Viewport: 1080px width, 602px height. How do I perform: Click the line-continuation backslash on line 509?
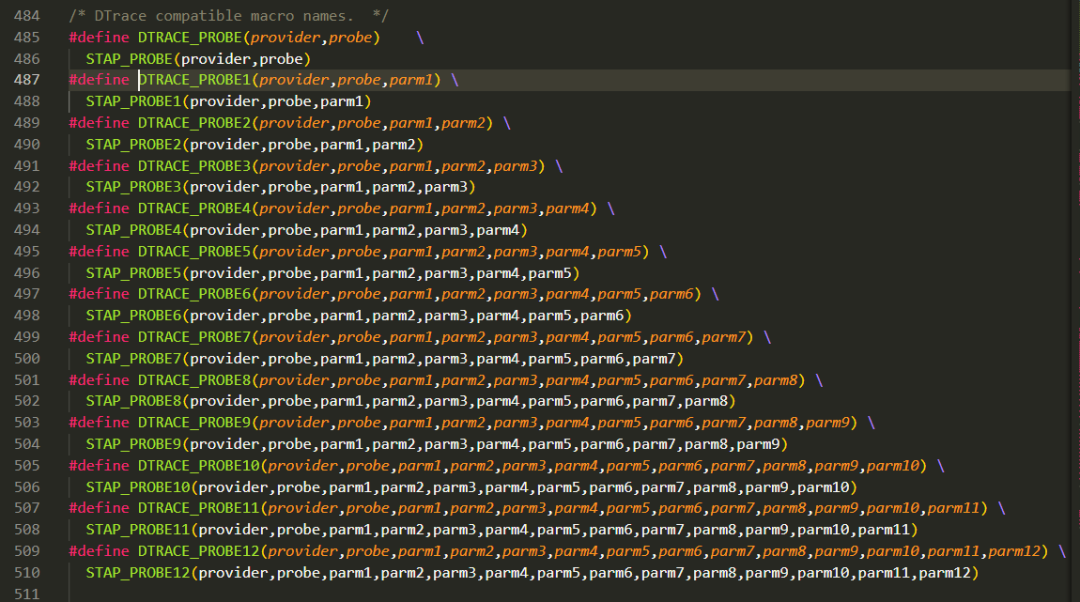pyautogui.click(x=1061, y=551)
